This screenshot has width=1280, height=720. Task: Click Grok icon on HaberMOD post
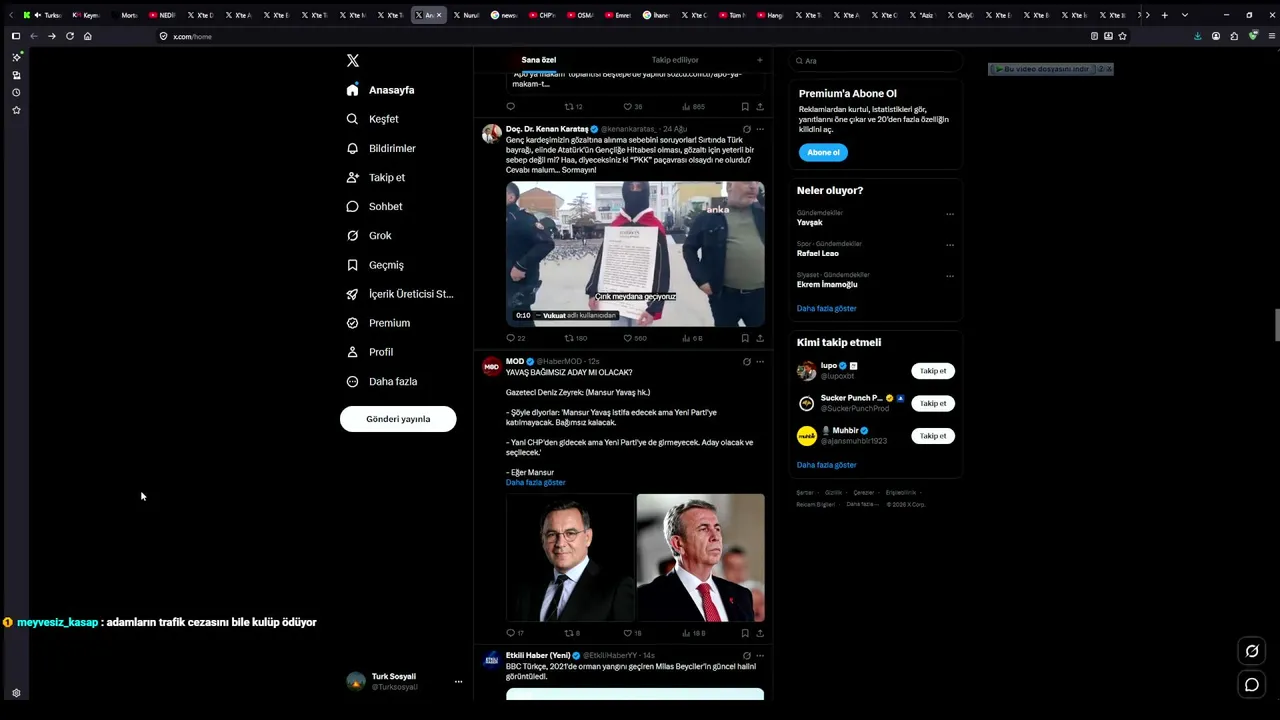[746, 362]
